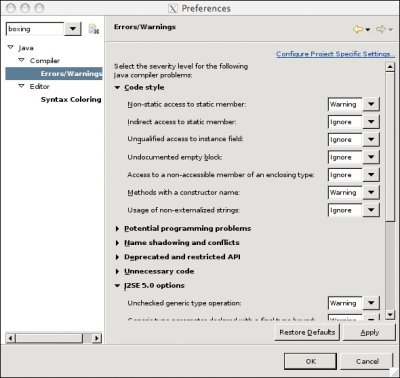Viewport: 400px width, 378px height.
Task: Open the forward history dropdown arrow
Action: click(x=390, y=30)
